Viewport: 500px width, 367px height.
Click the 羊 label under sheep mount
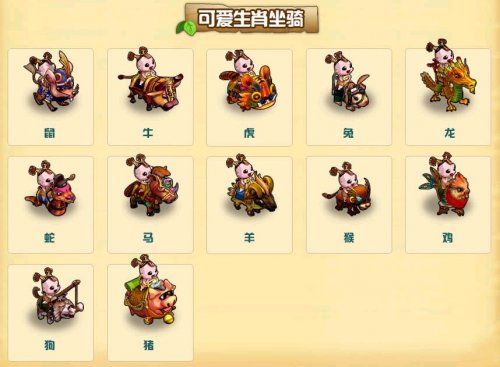[x=249, y=238]
